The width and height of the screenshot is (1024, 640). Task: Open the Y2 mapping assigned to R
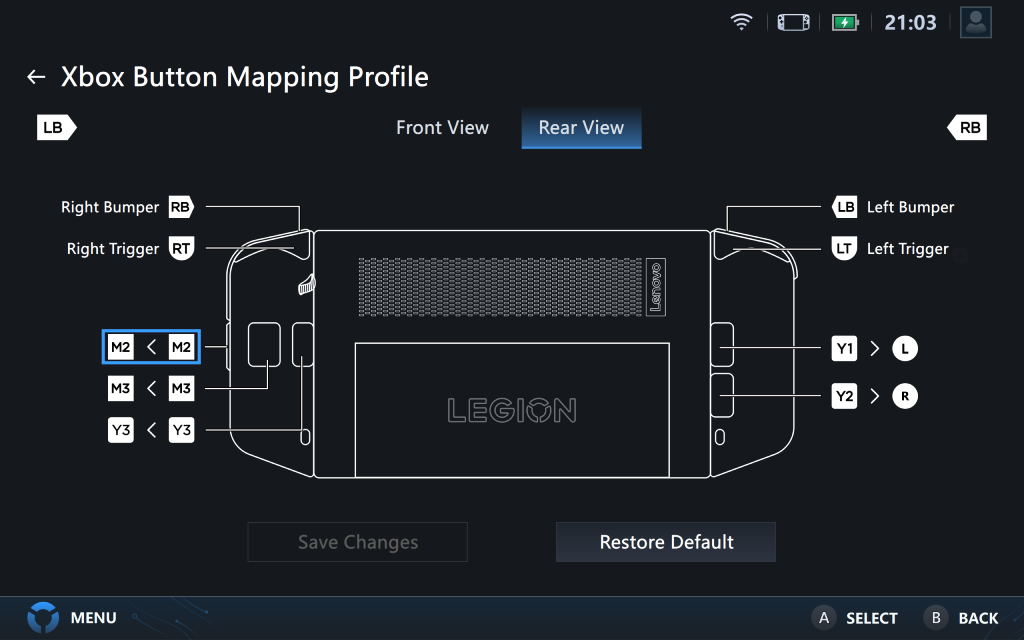tap(874, 396)
